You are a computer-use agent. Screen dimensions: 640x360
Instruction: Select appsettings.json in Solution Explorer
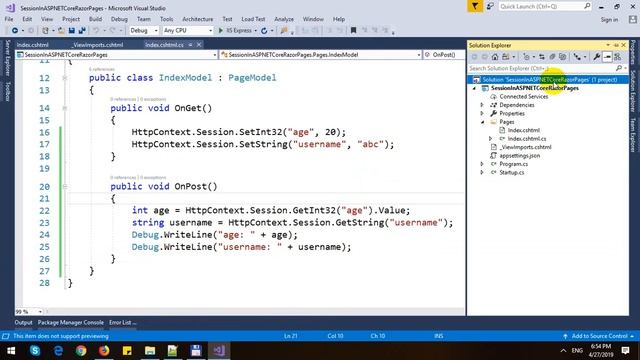point(520,156)
